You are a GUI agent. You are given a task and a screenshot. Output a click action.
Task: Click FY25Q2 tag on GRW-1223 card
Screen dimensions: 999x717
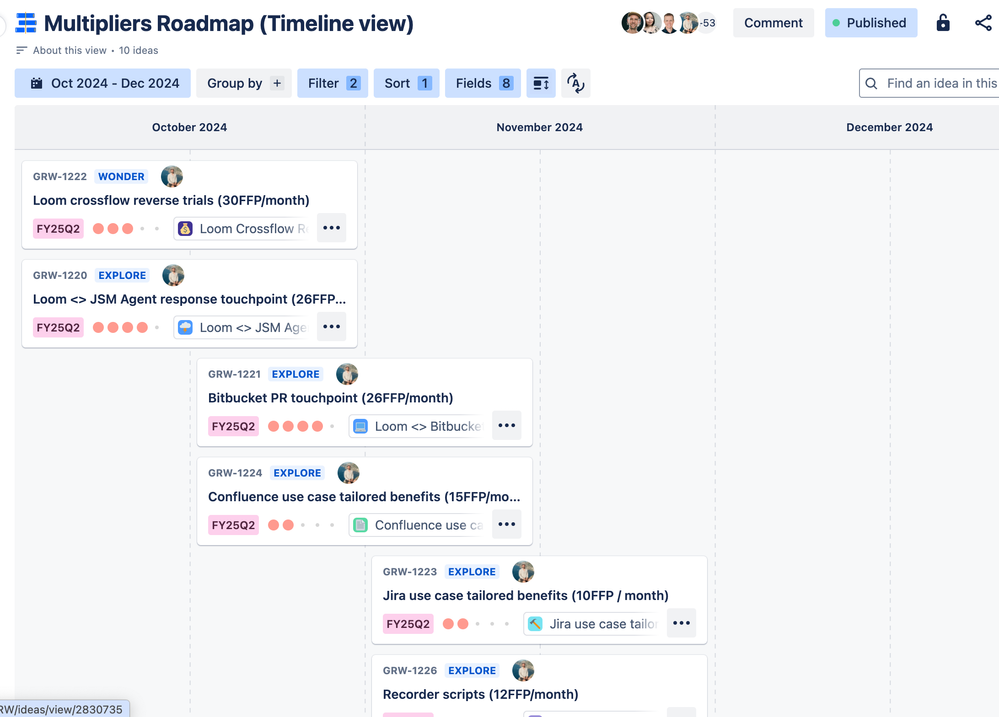[408, 624]
